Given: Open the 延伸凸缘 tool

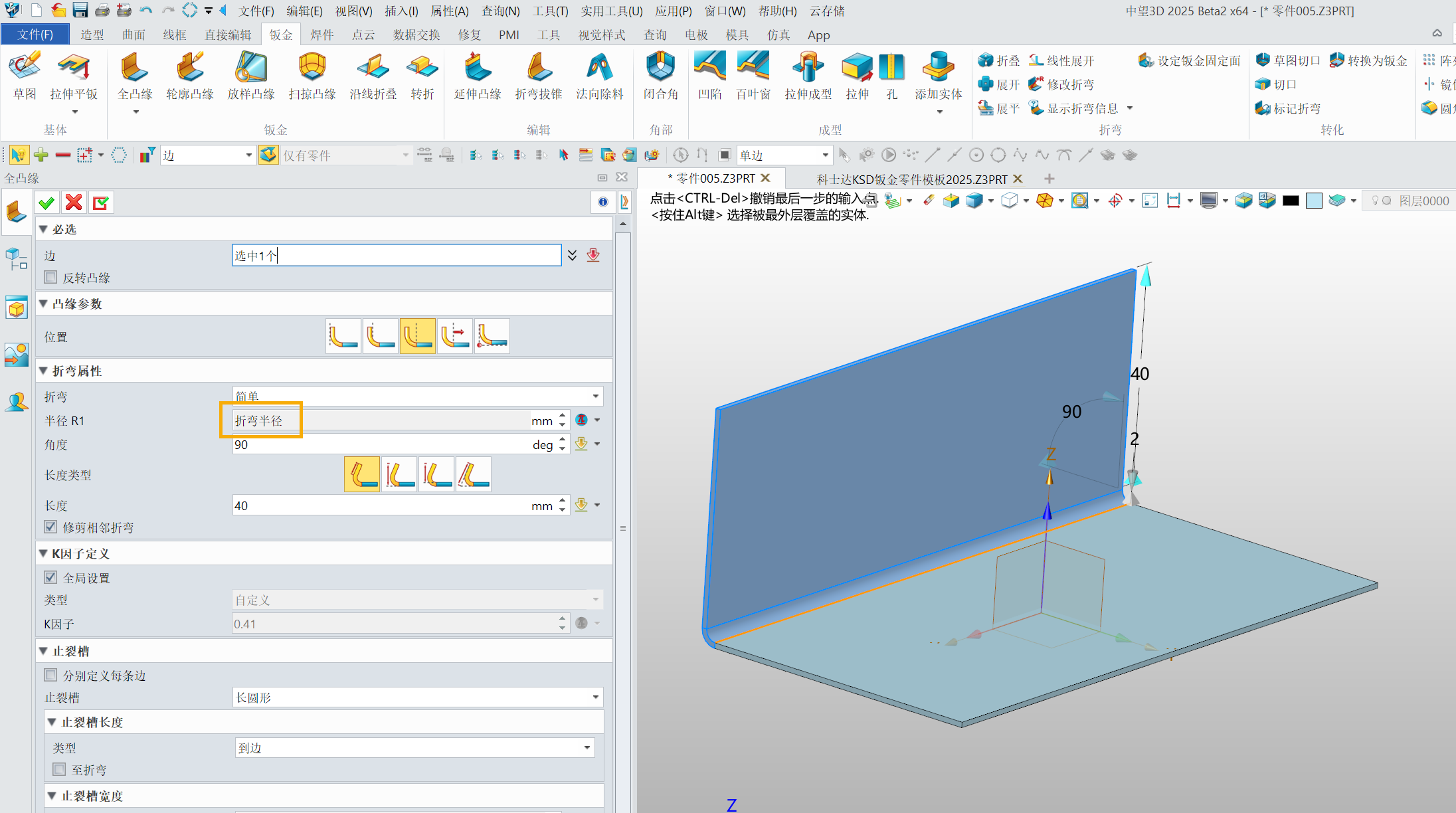Looking at the screenshot, I should tap(478, 76).
